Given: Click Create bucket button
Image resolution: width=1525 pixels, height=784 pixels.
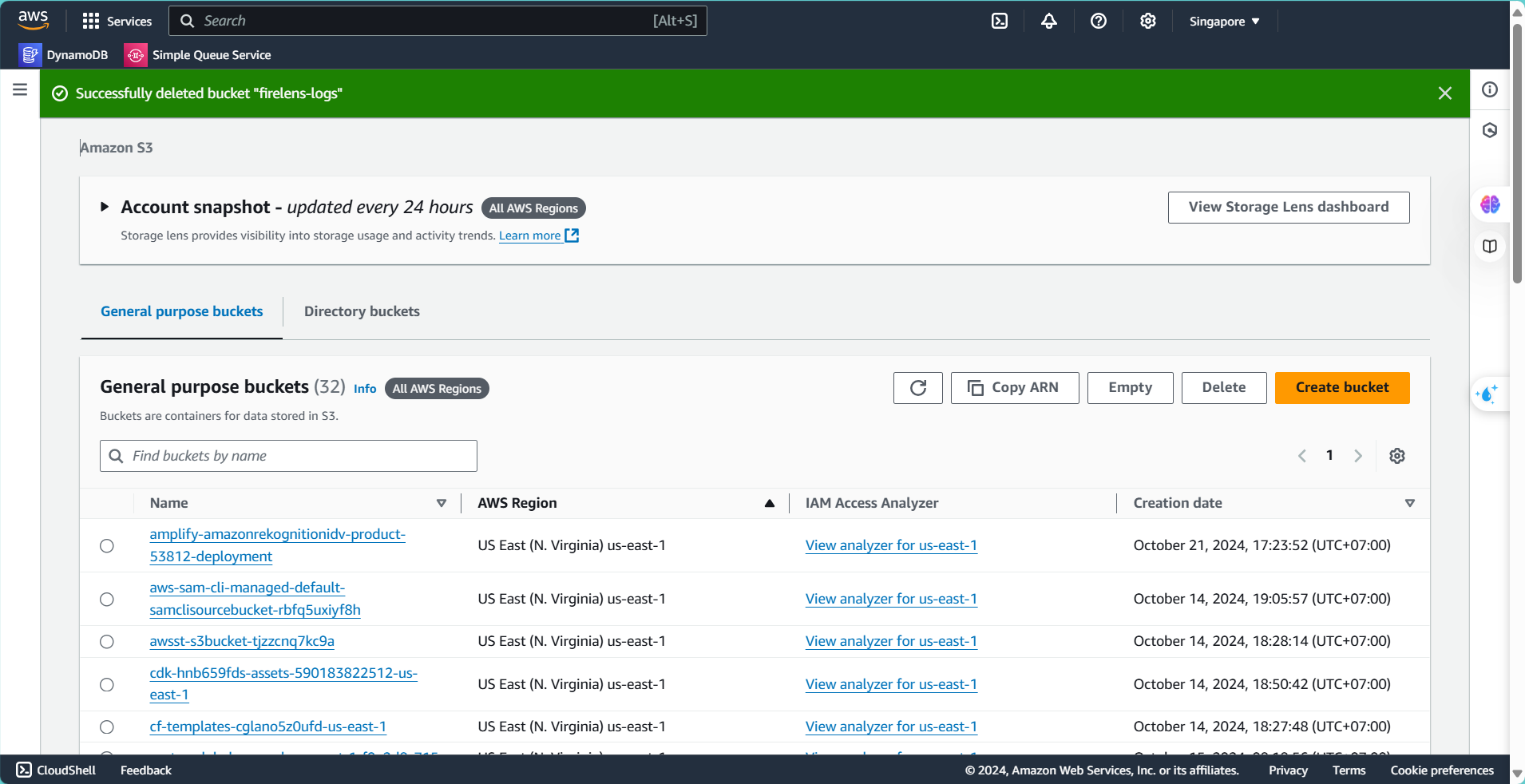Looking at the screenshot, I should (x=1342, y=388).
